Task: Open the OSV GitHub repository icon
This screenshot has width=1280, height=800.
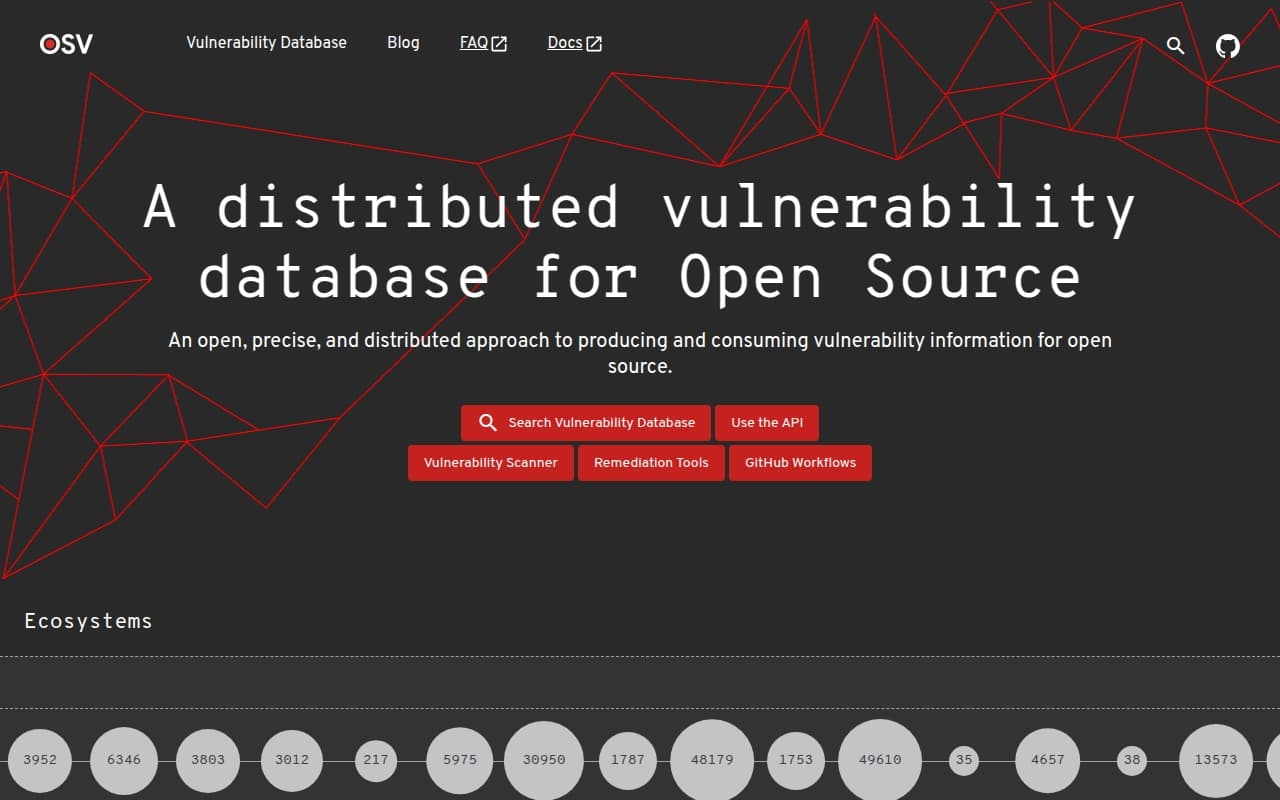Action: point(1227,45)
